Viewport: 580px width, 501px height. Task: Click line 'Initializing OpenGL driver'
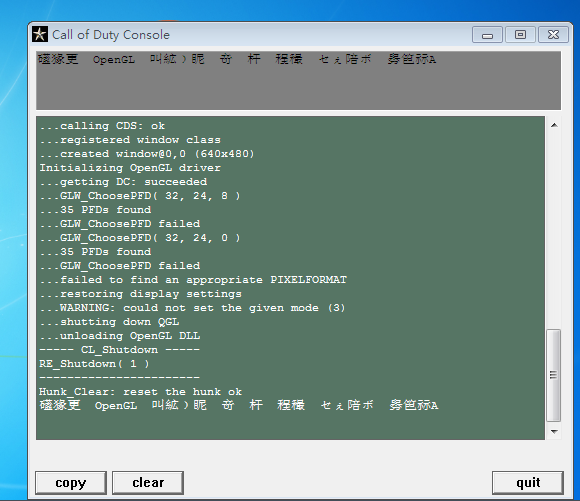(x=130, y=168)
